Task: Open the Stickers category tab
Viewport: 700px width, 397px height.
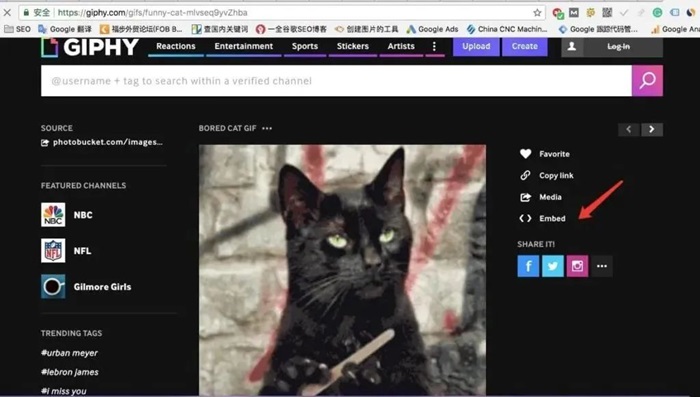Action: click(x=353, y=46)
